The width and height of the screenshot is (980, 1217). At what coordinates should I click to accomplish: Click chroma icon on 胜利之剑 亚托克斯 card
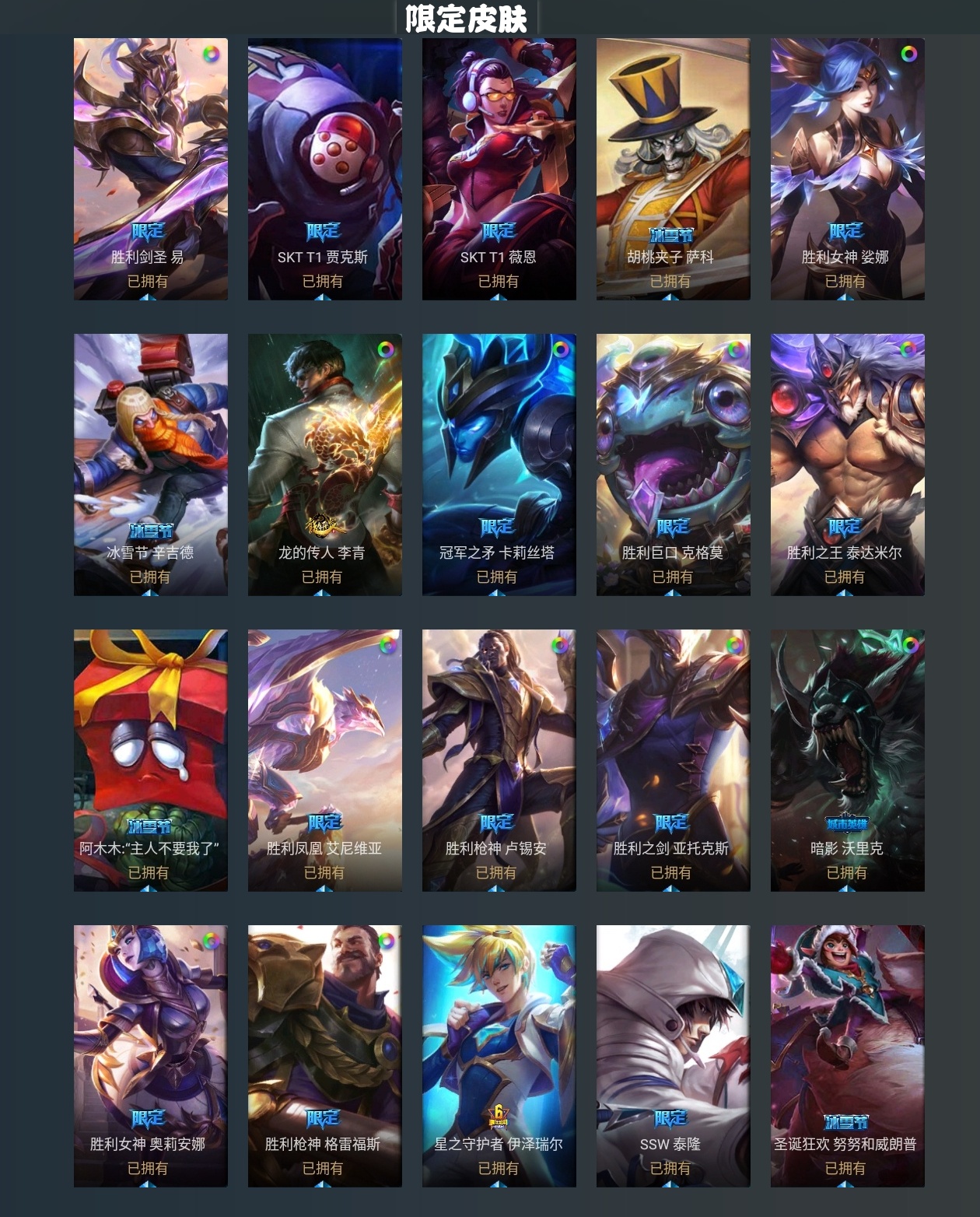pos(734,645)
